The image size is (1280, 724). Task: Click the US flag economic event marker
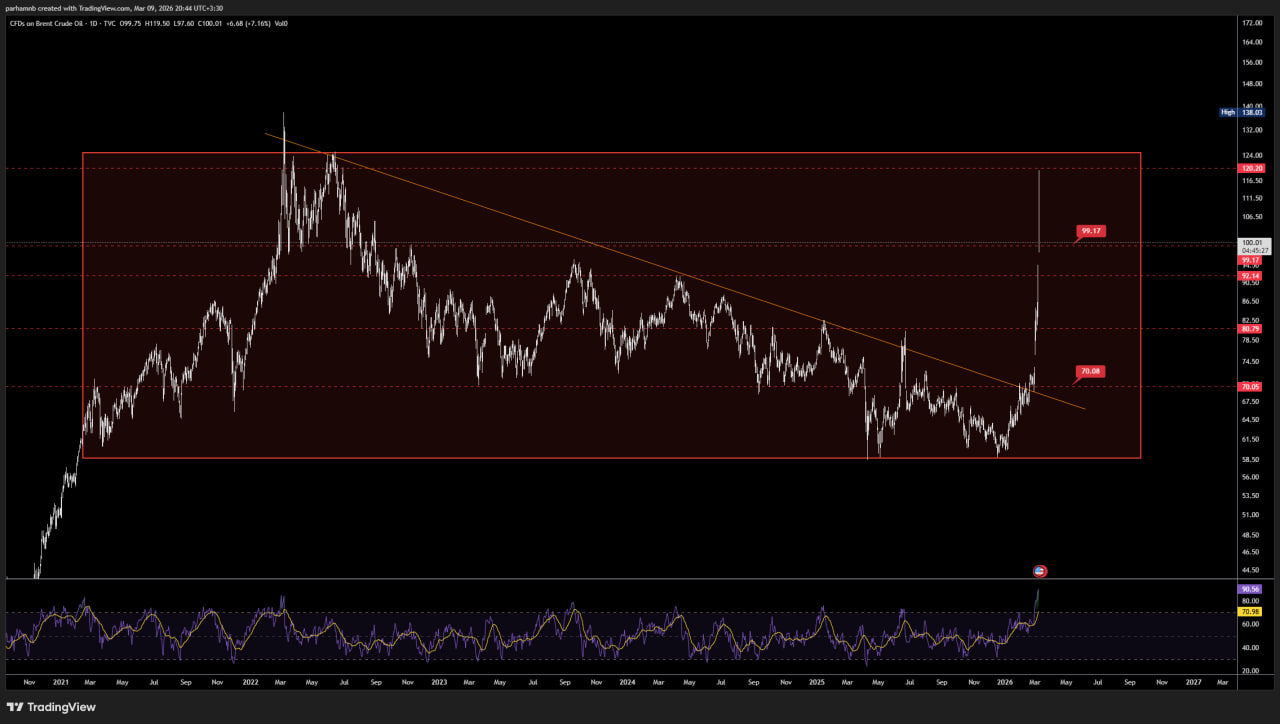[x=1040, y=571]
